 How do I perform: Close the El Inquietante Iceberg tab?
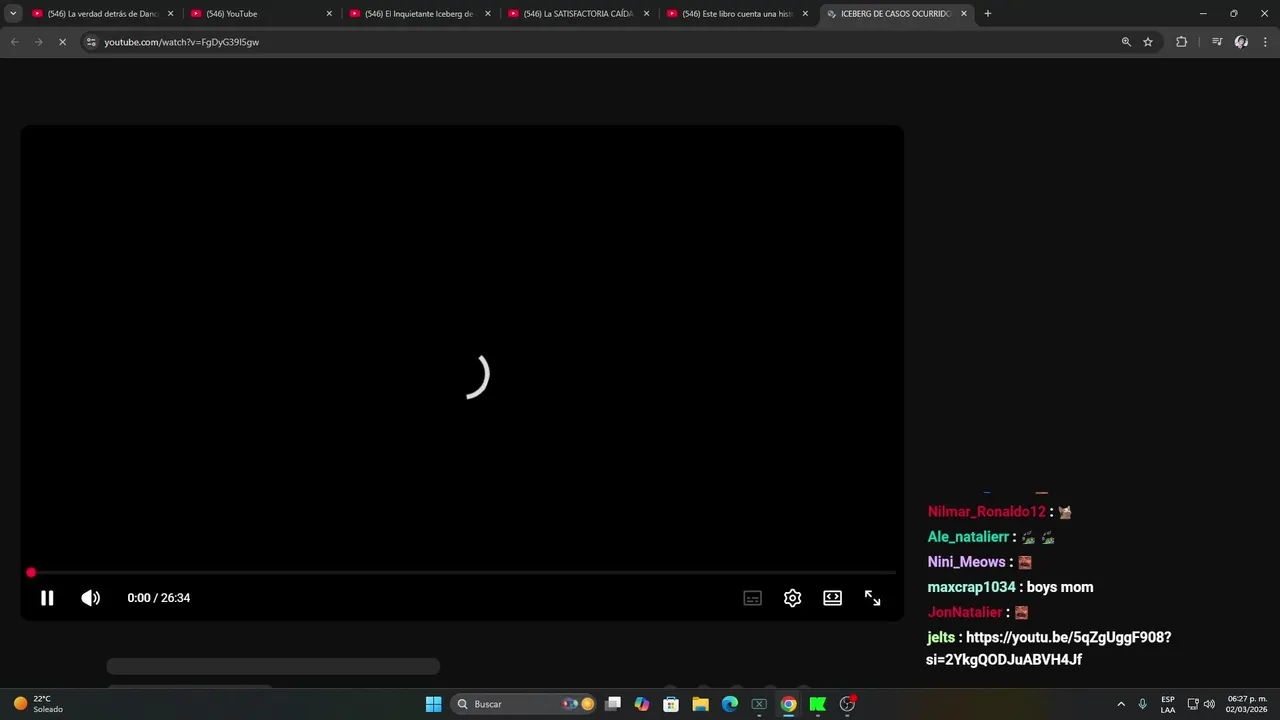[488, 14]
